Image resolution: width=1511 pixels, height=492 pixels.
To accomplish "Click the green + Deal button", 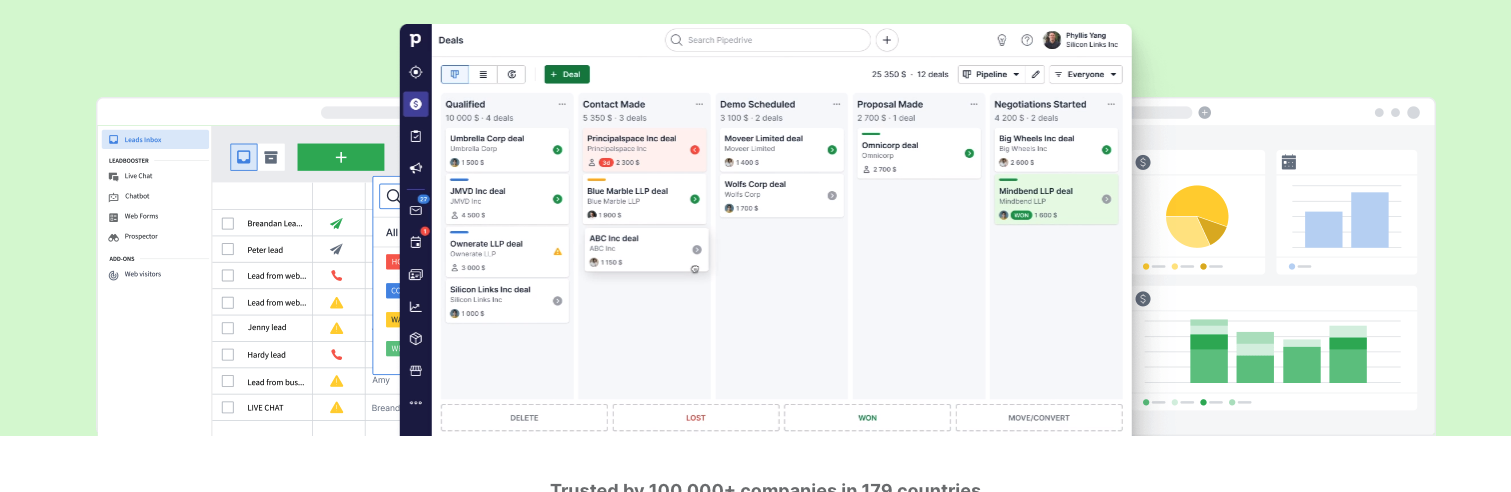I will [x=567, y=74].
